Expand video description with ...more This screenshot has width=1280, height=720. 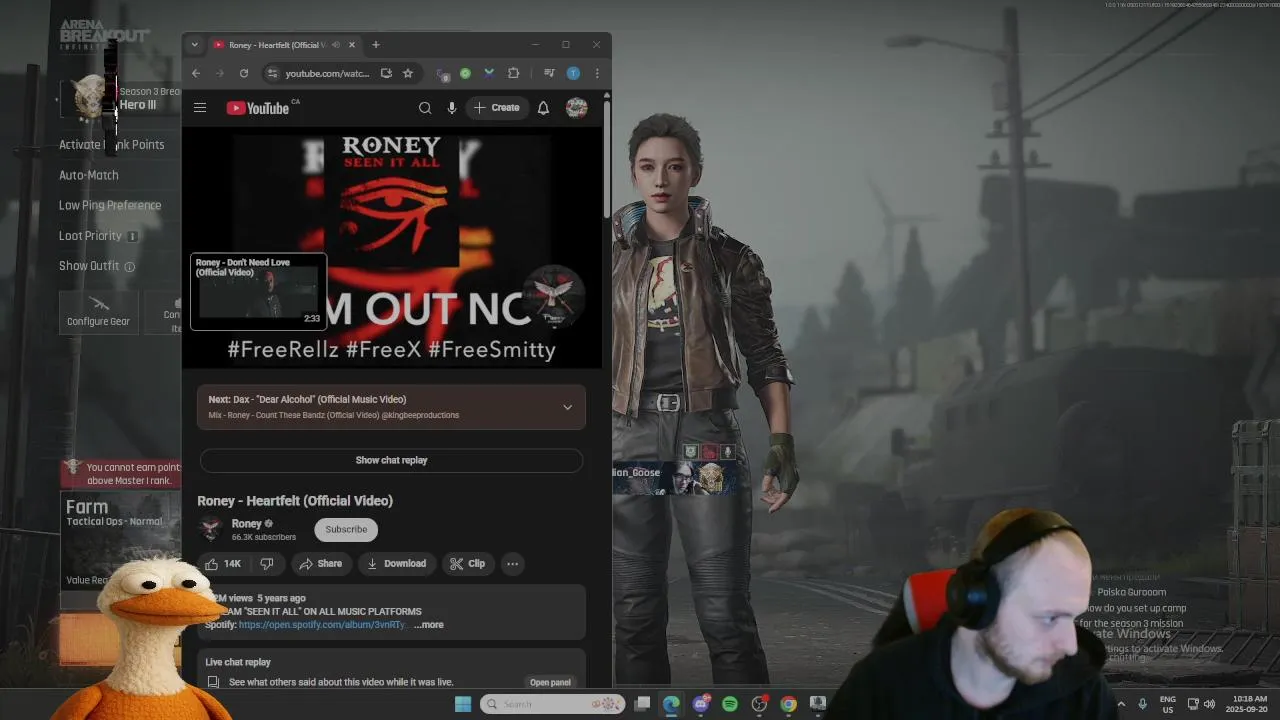428,625
